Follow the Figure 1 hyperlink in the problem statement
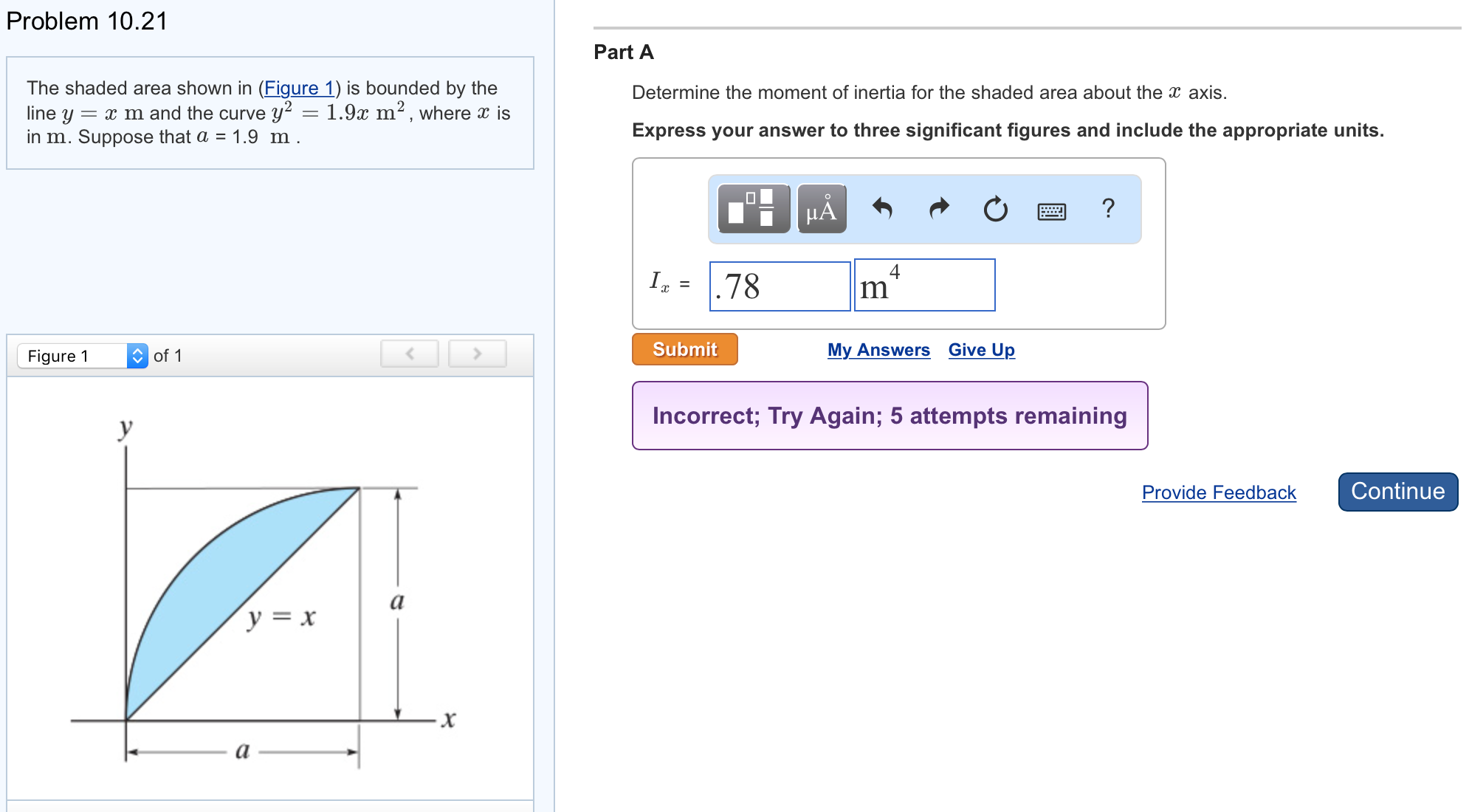 pyautogui.click(x=299, y=88)
